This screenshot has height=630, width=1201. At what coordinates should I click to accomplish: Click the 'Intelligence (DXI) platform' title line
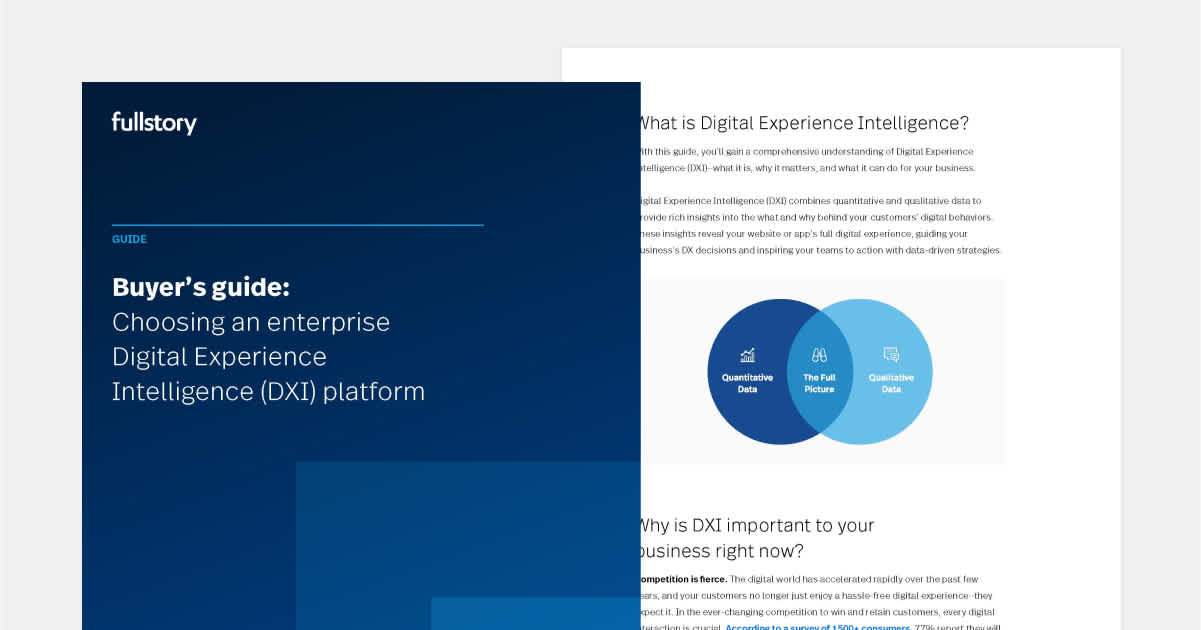coord(268,391)
